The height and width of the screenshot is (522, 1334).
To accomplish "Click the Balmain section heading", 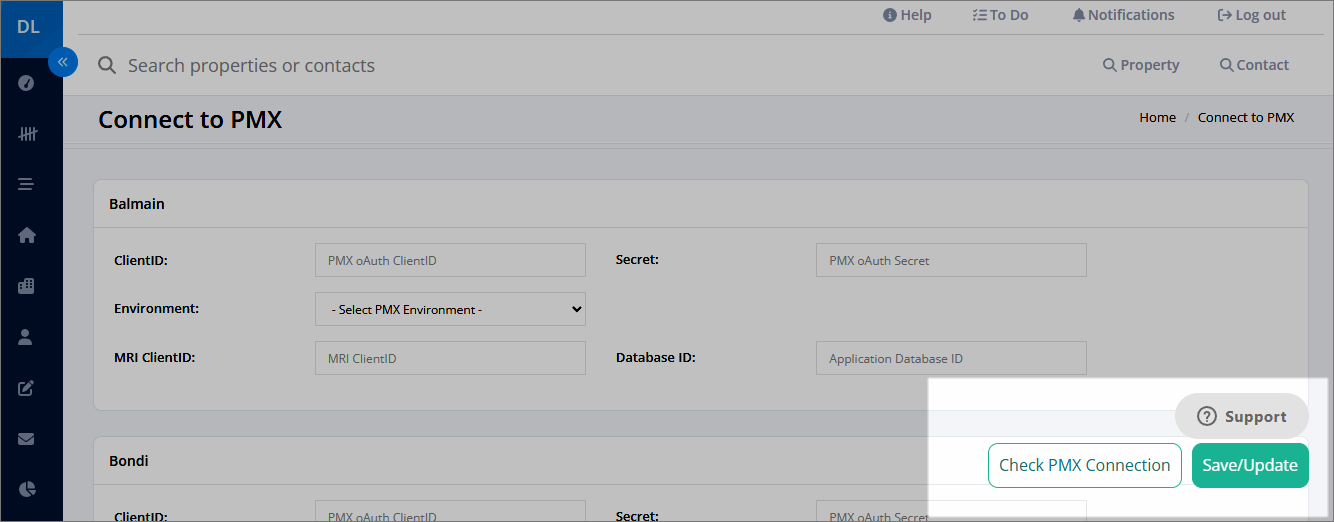I will click(x=137, y=203).
